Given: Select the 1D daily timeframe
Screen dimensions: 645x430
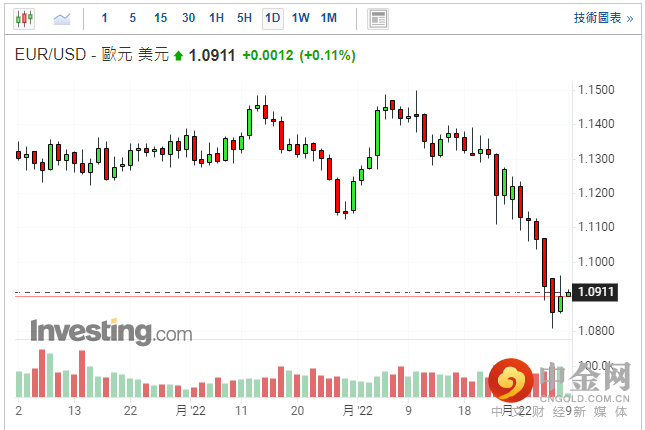Looking at the screenshot, I should tap(272, 18).
